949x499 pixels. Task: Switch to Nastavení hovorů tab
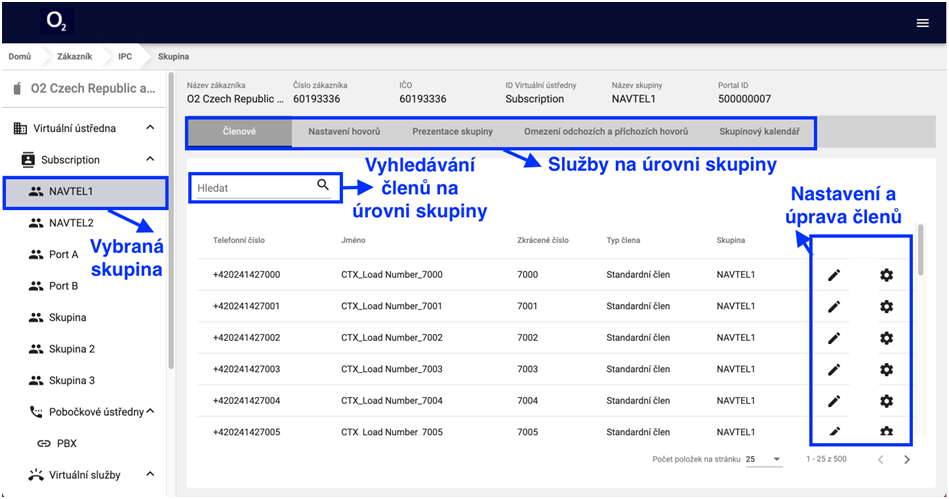pos(343,132)
